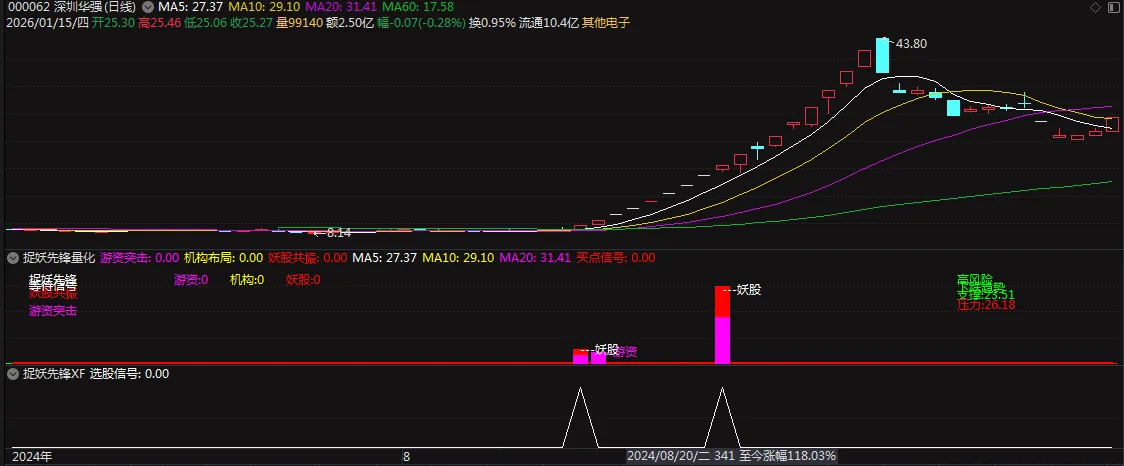This screenshot has height=466, width=1124.
Task: Click the 妖股共振: 0.00 indicator value
Action: tap(308, 257)
